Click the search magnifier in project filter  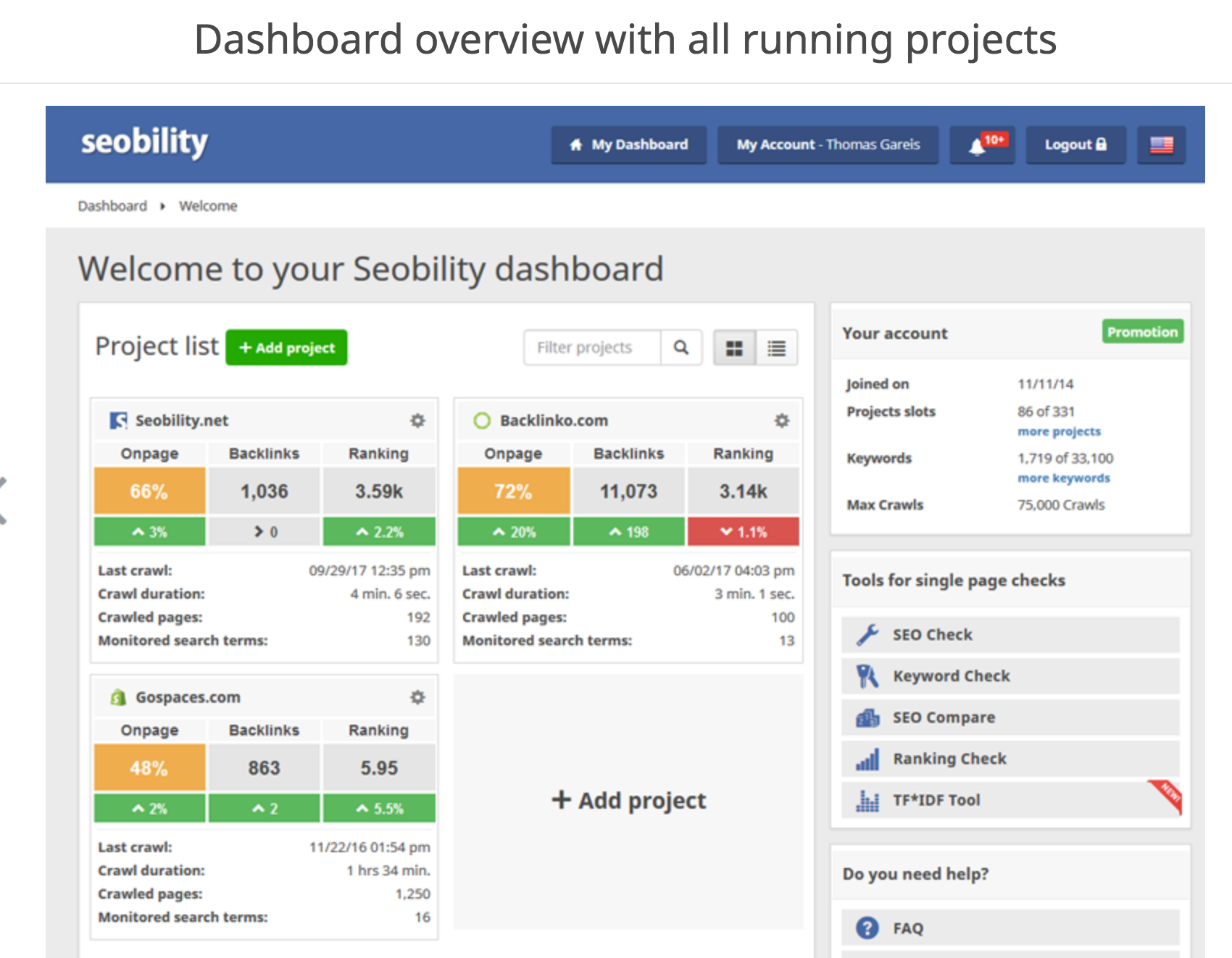click(x=681, y=348)
